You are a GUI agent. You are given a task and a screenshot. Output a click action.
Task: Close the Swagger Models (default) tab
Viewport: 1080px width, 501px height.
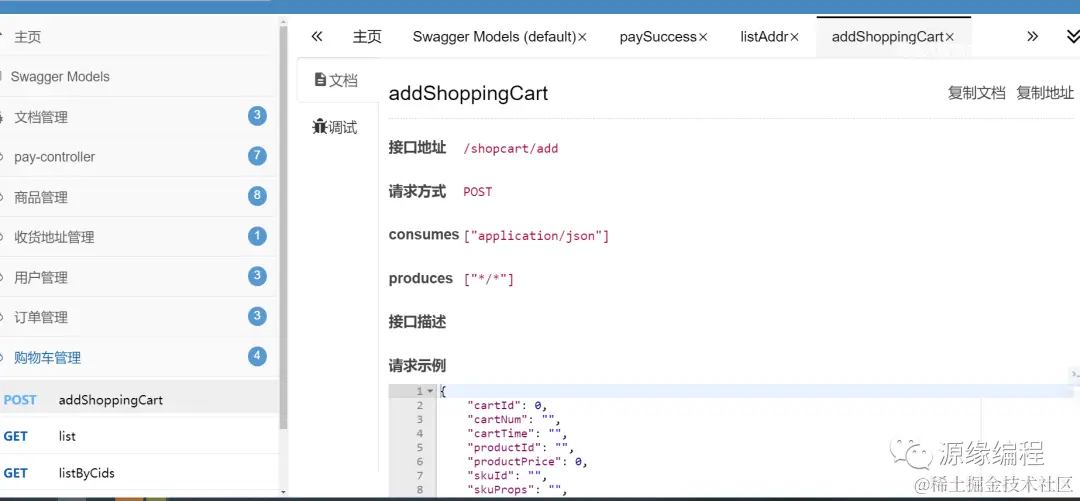pyautogui.click(x=582, y=37)
